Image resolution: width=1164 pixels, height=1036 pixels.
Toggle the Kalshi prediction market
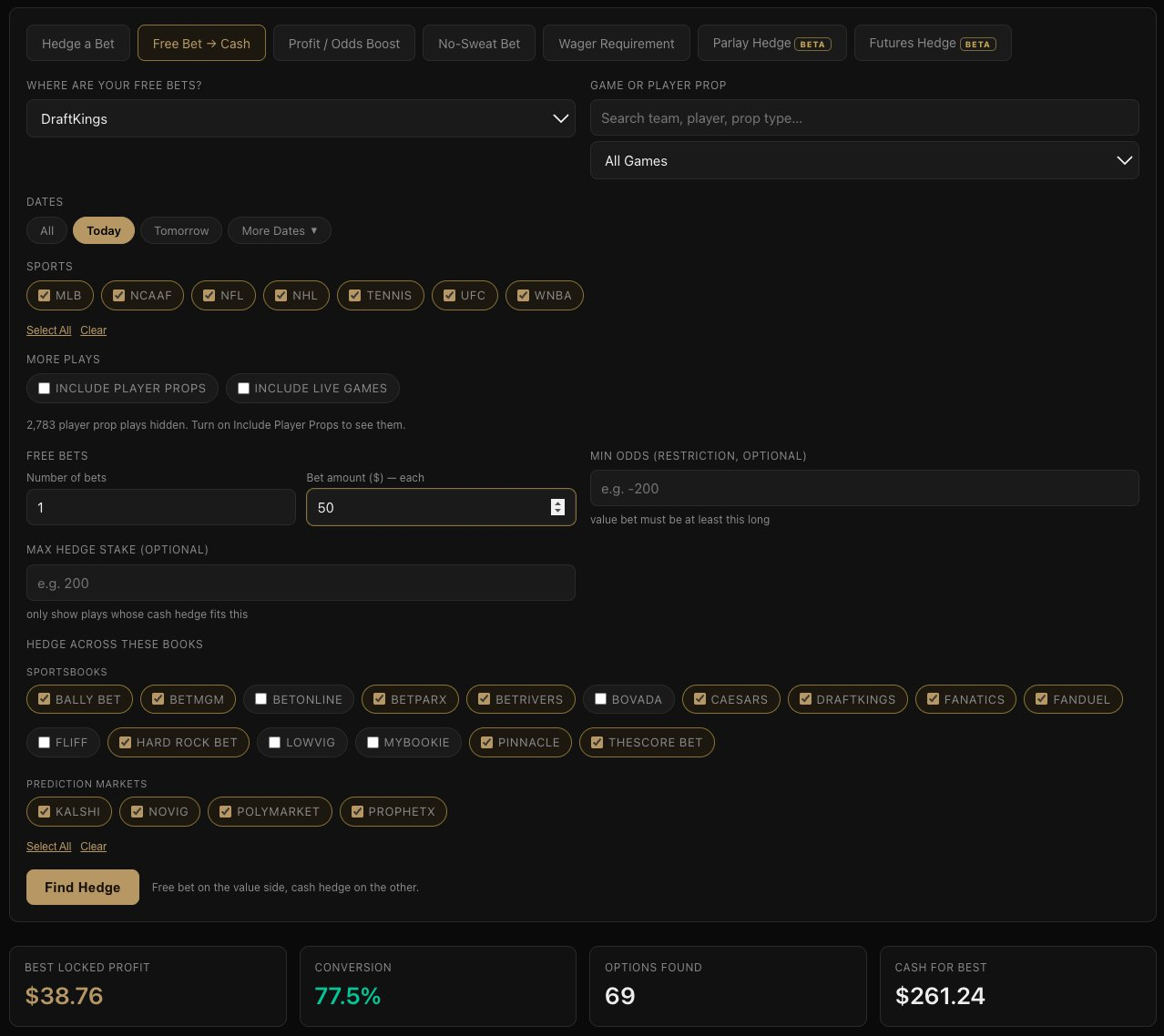coord(44,811)
